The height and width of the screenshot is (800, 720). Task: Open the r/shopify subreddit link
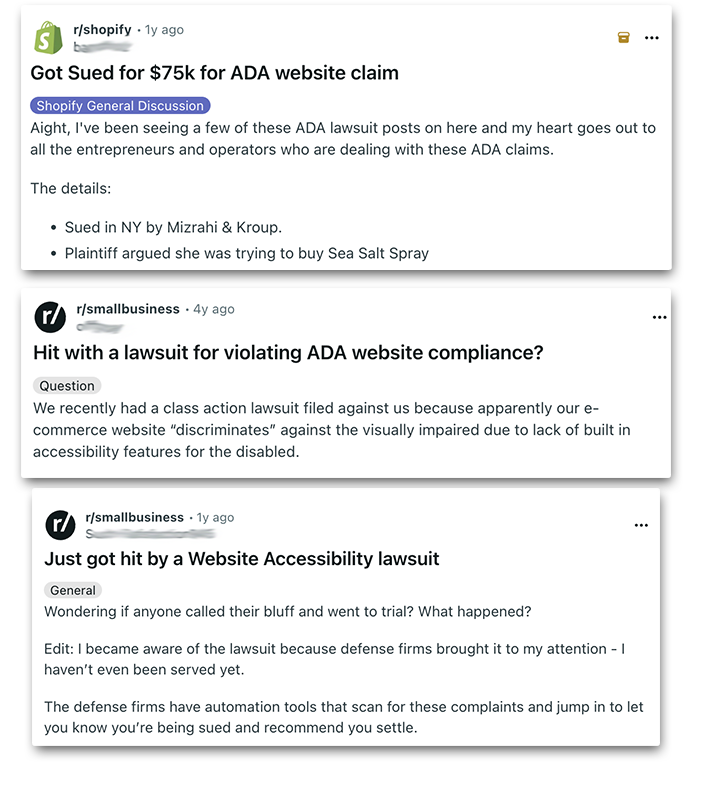(102, 30)
